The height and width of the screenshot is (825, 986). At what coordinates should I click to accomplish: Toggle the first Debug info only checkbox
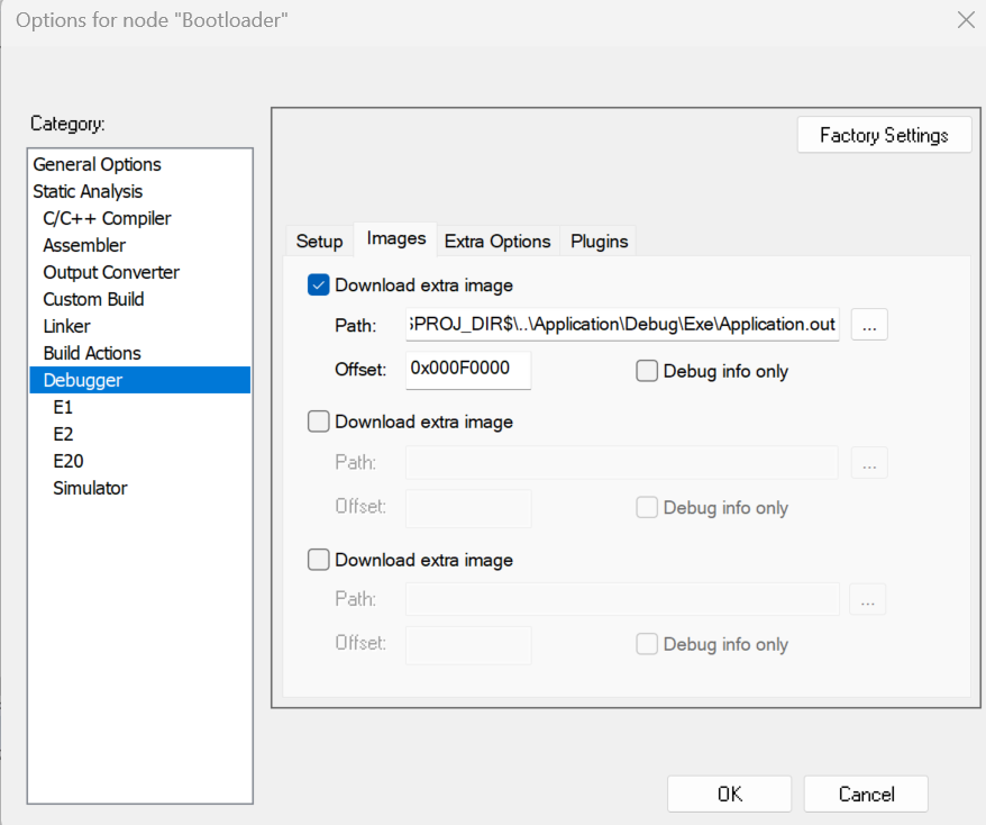647,372
